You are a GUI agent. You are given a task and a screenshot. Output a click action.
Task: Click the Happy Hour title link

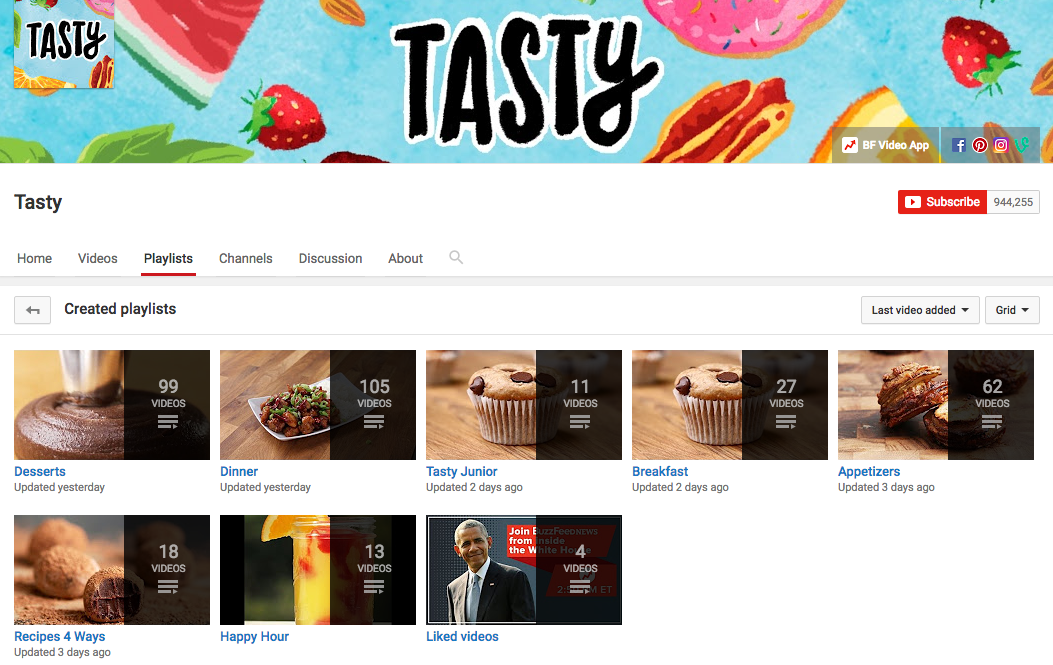[x=255, y=637]
